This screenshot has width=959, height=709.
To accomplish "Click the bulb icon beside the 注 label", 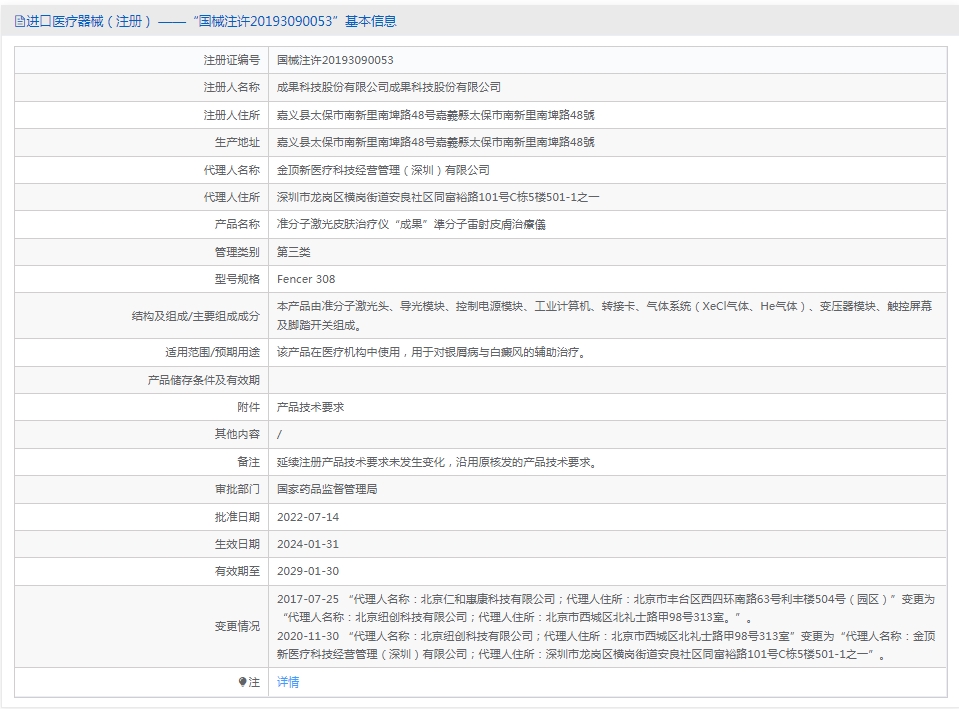I will point(242,682).
